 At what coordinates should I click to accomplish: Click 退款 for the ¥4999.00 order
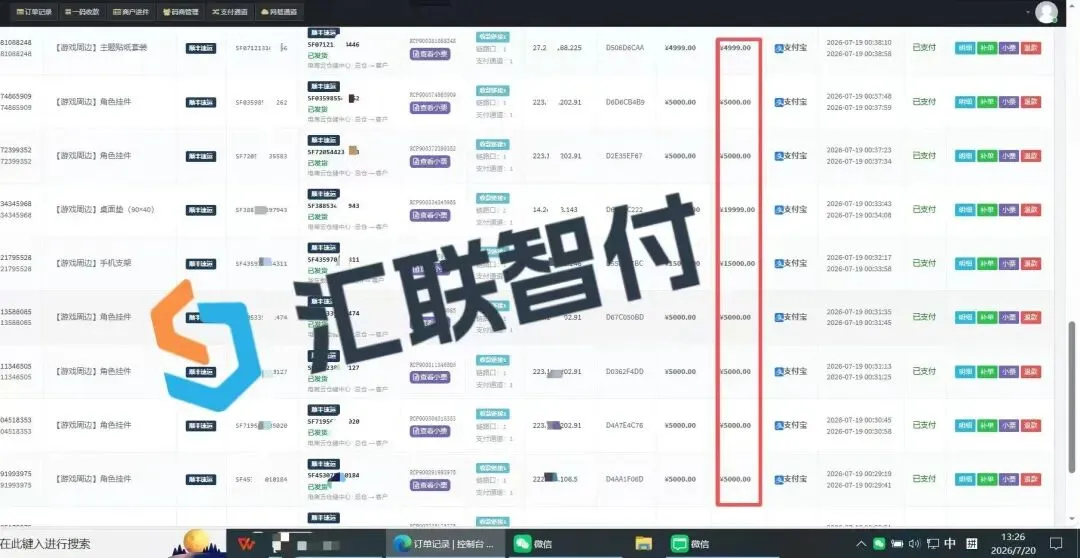click(1031, 48)
